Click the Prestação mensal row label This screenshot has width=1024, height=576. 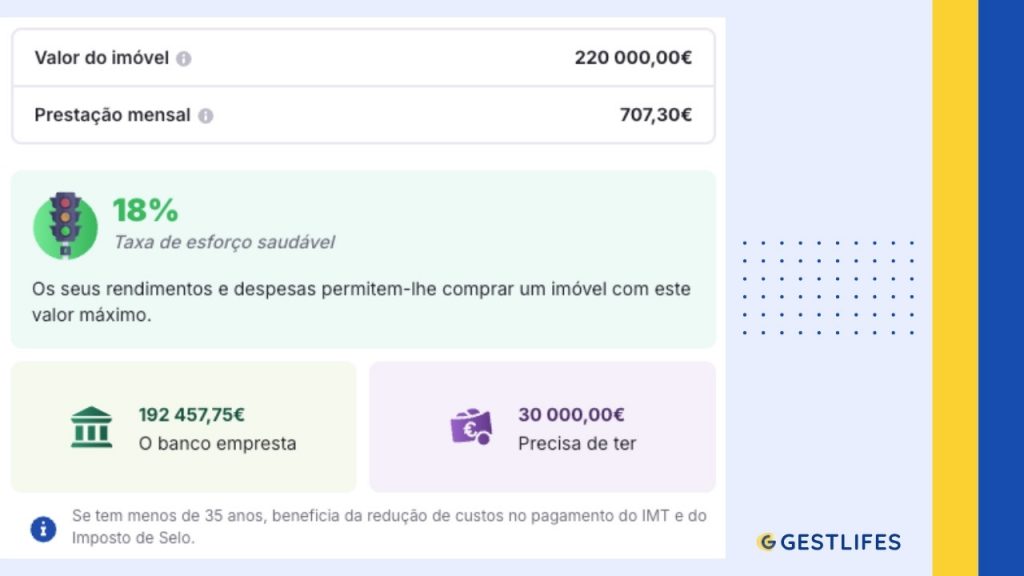(112, 115)
